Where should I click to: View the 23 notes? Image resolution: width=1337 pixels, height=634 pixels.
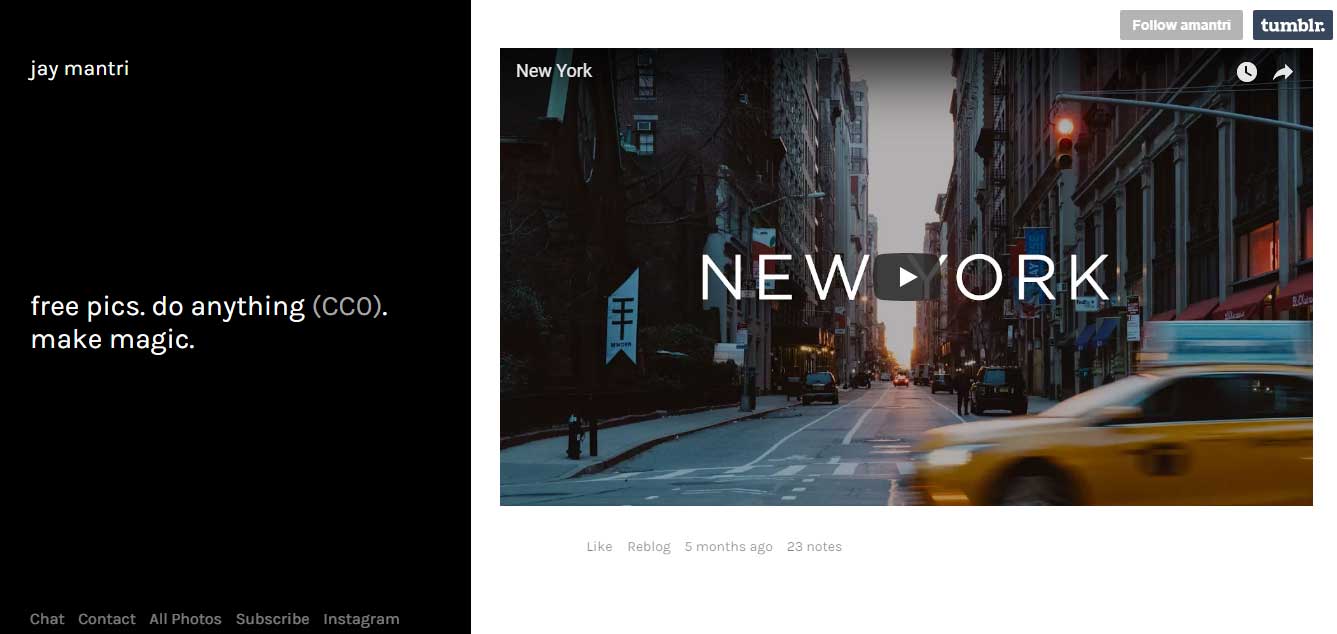(x=814, y=546)
